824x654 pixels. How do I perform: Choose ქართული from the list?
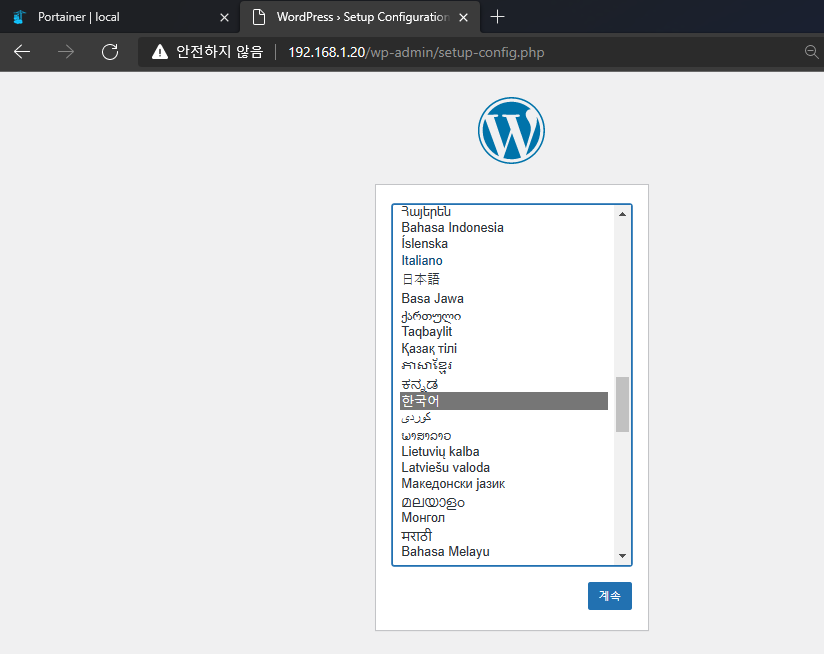point(504,316)
